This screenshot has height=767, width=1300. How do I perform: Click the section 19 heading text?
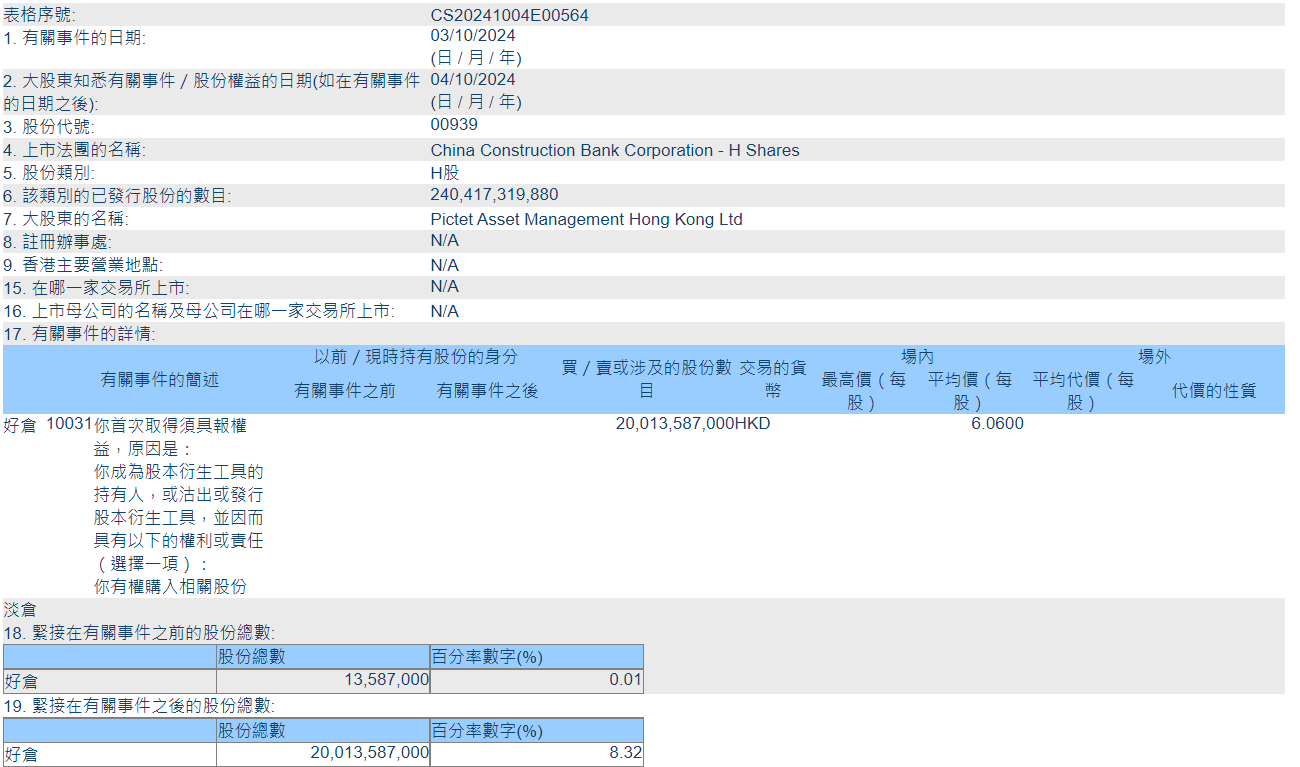click(140, 706)
